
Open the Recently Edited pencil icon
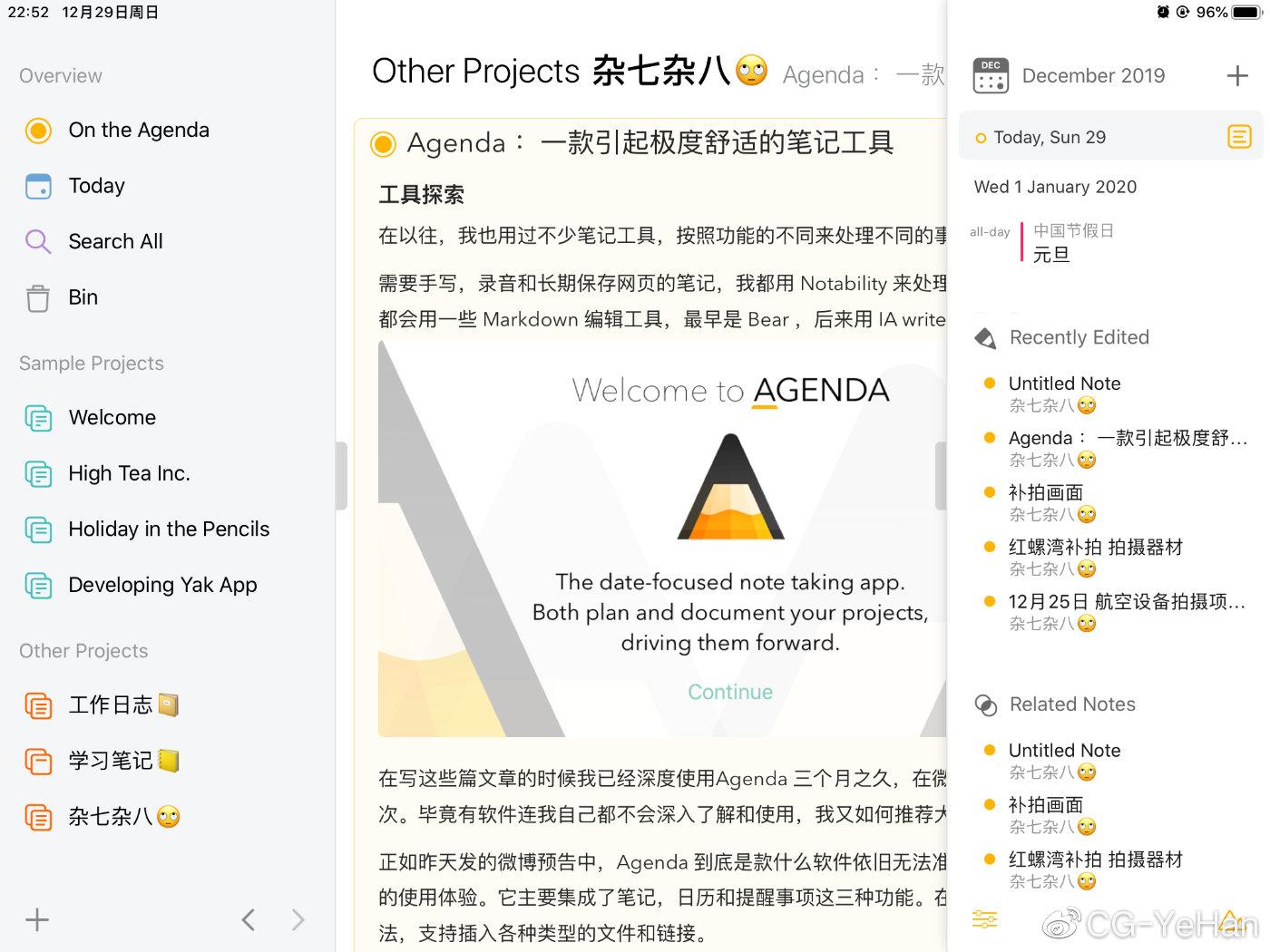tap(987, 336)
